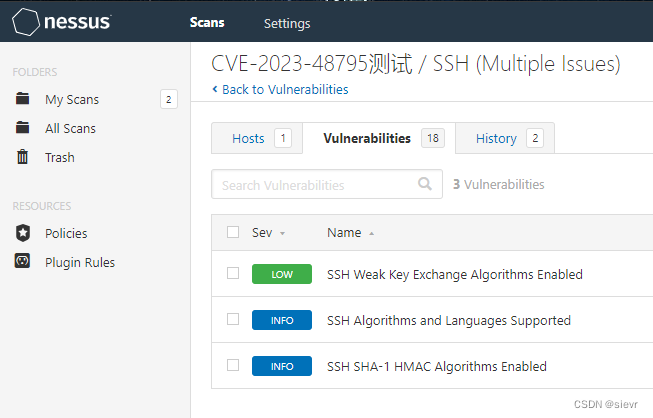Focus the Search Vulnerabilities input field

coord(327,184)
